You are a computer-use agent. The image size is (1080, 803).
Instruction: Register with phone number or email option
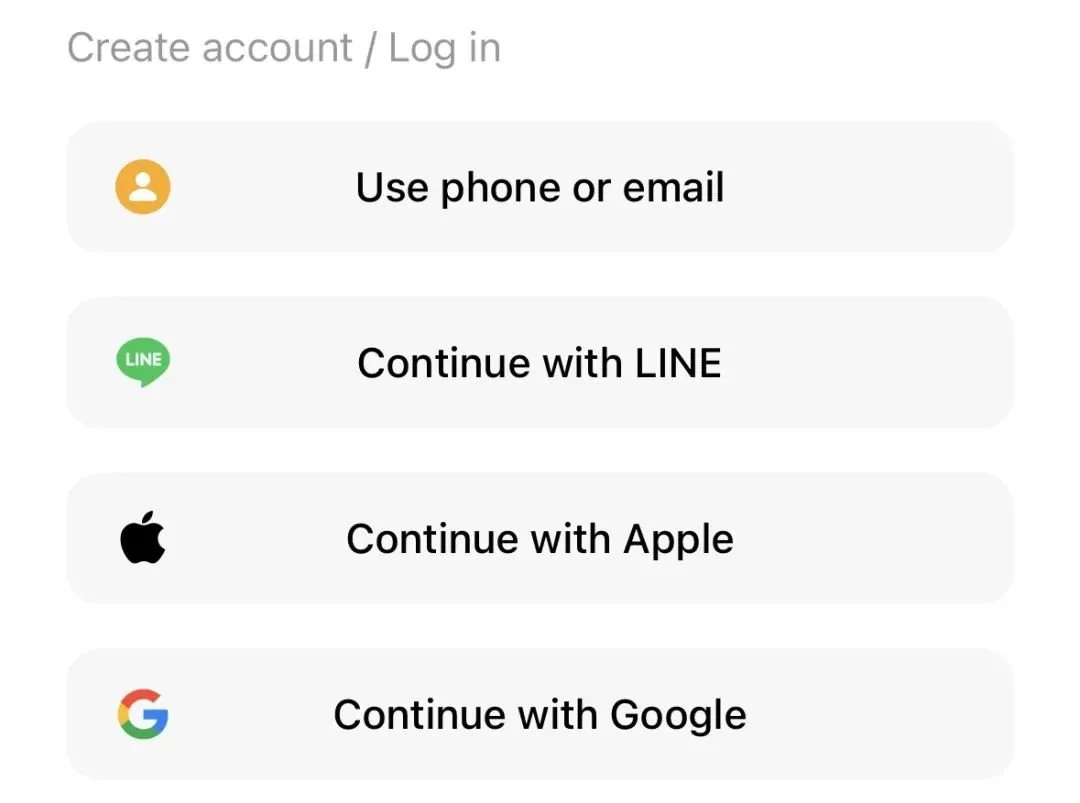(540, 187)
